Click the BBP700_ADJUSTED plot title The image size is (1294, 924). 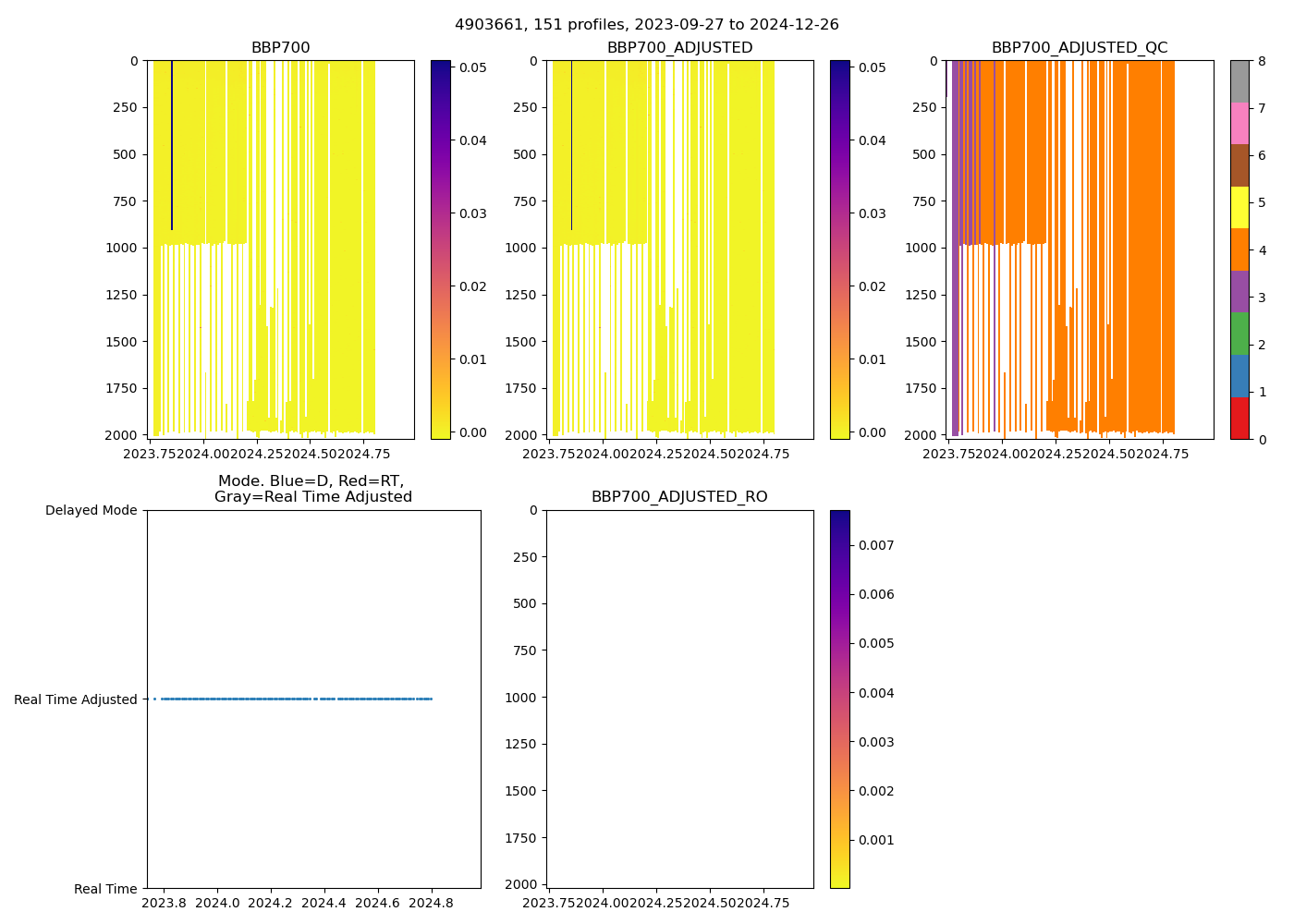(x=679, y=48)
